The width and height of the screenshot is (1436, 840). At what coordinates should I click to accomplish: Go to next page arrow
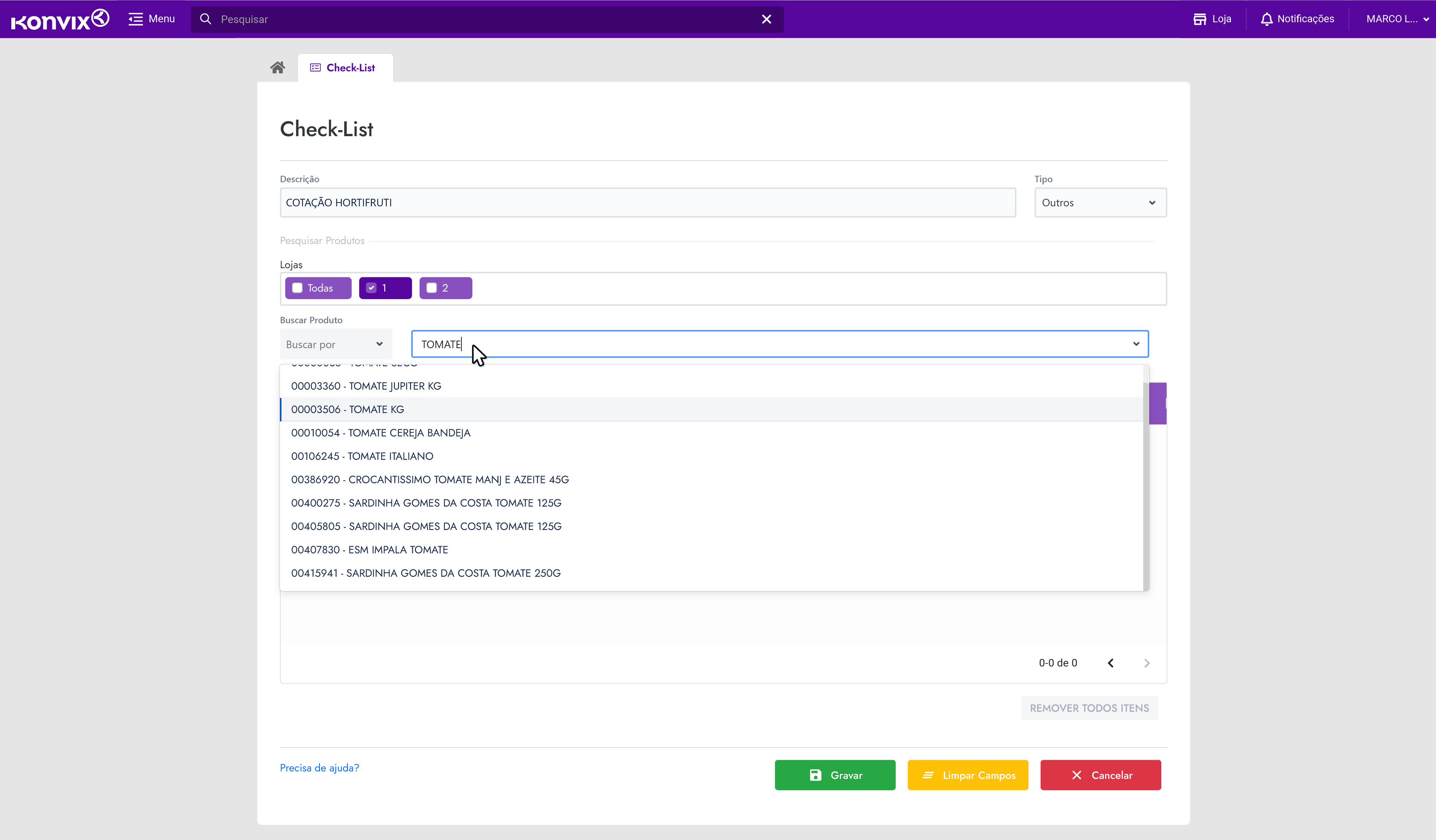pos(1147,663)
